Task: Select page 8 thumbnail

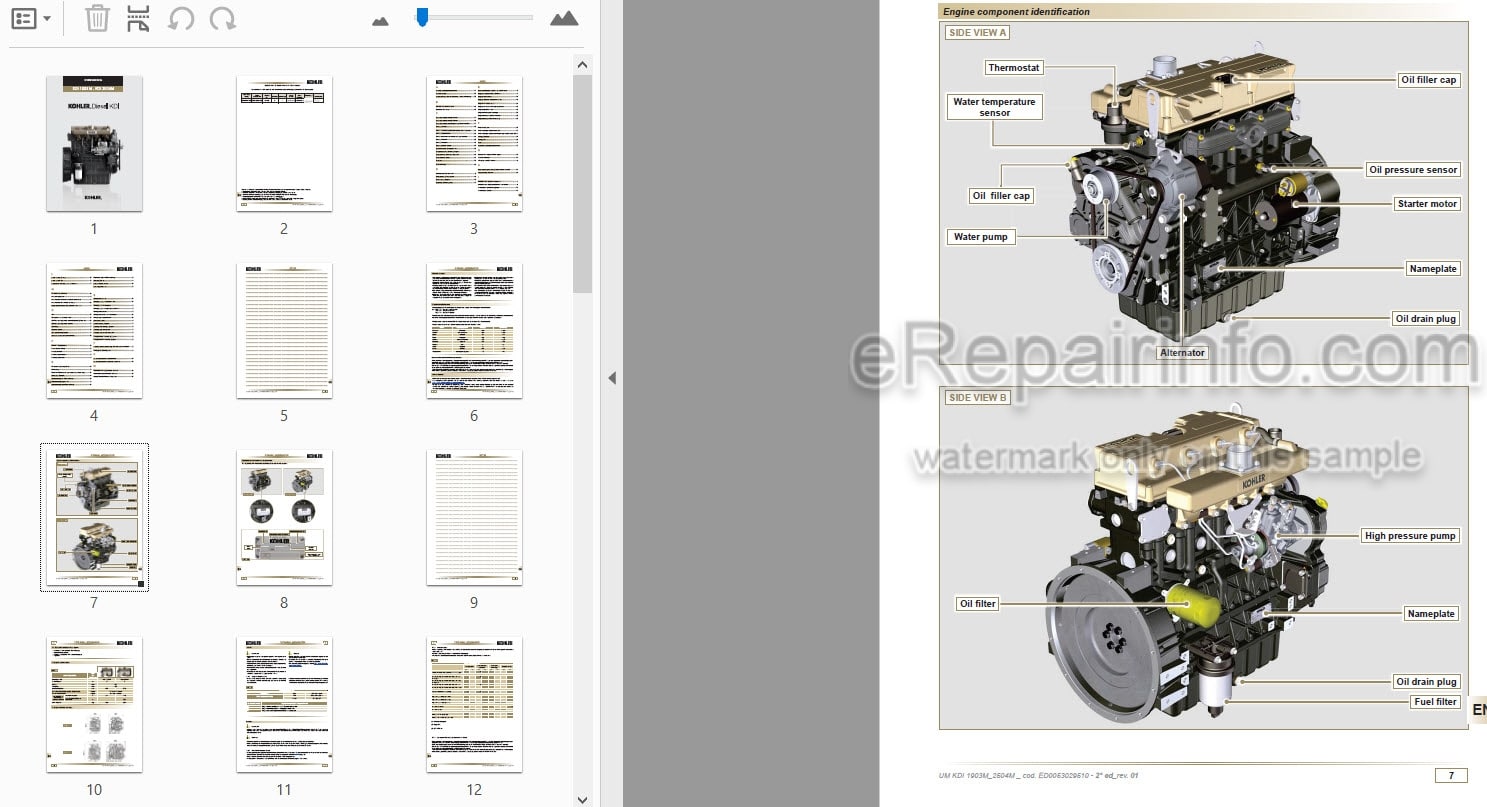Action: click(284, 517)
